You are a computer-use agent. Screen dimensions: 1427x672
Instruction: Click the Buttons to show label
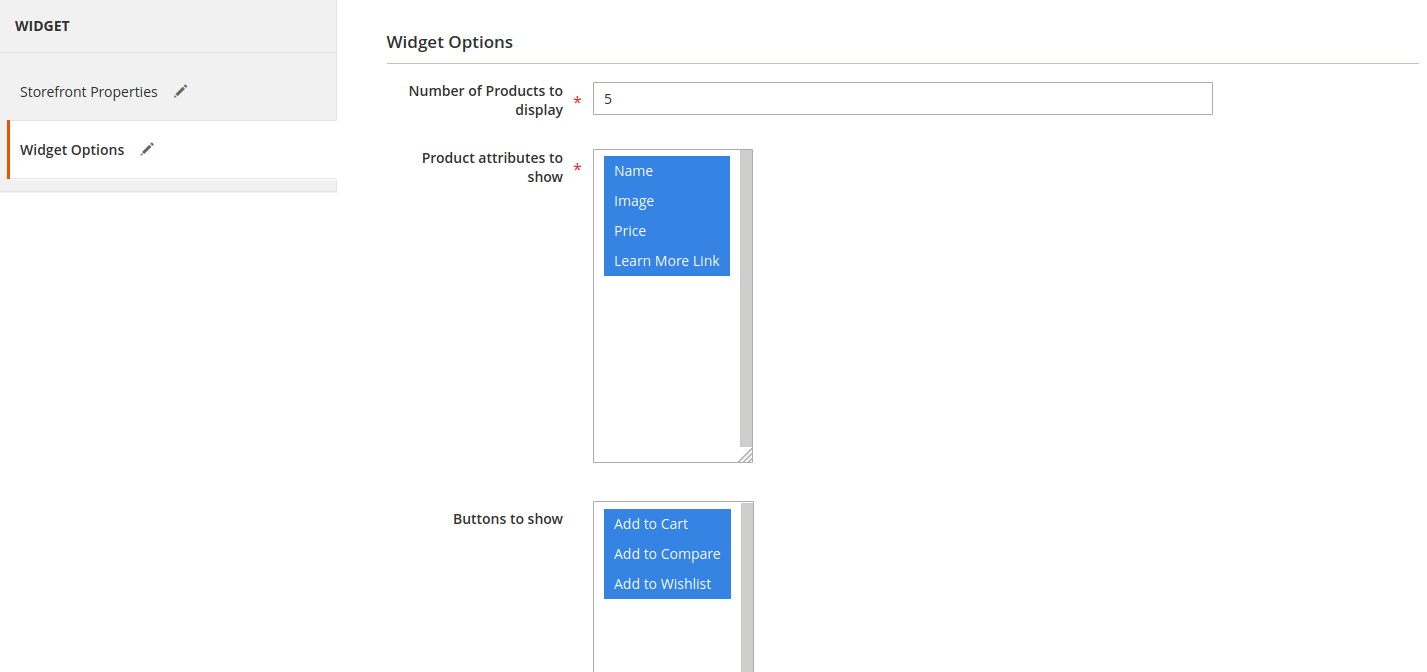[508, 519]
